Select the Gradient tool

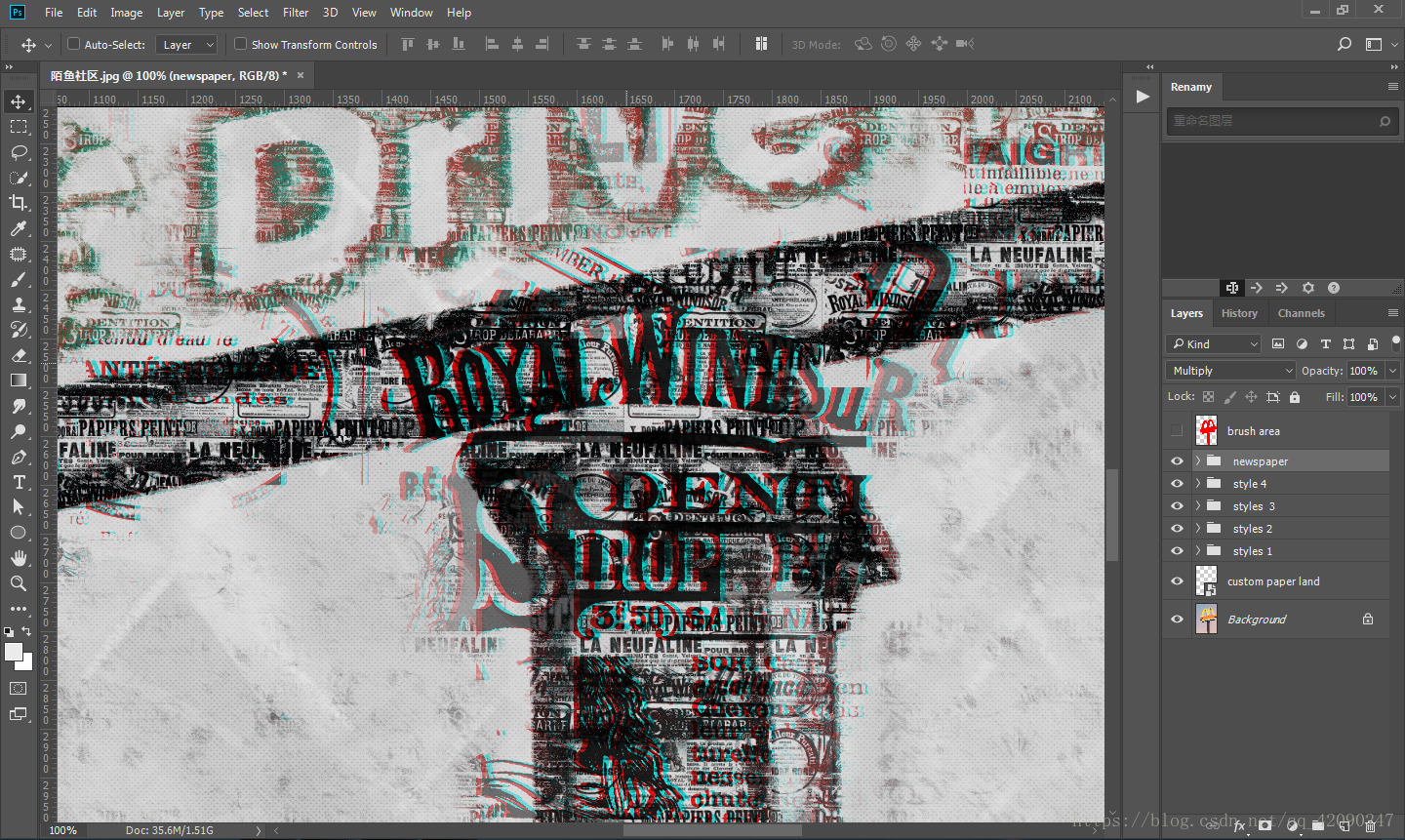[x=19, y=380]
